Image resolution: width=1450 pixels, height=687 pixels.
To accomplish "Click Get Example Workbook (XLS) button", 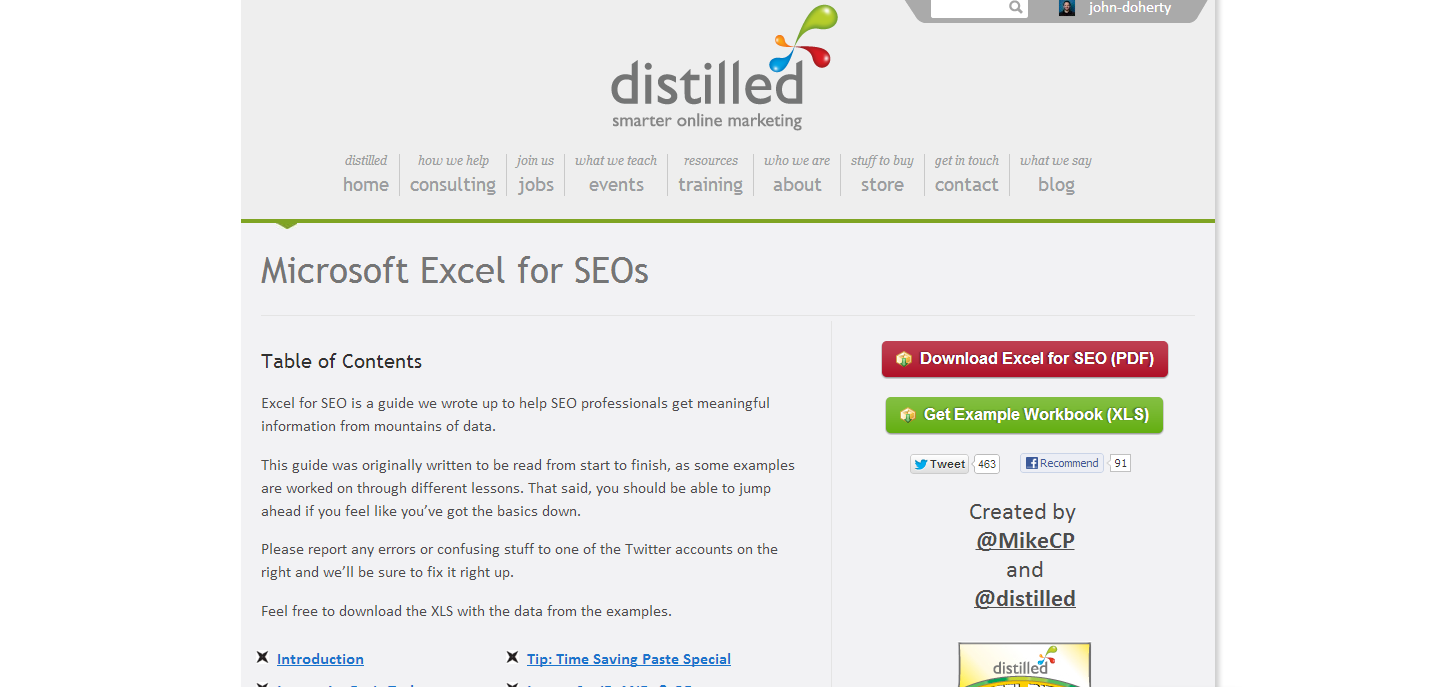I will pyautogui.click(x=1025, y=415).
